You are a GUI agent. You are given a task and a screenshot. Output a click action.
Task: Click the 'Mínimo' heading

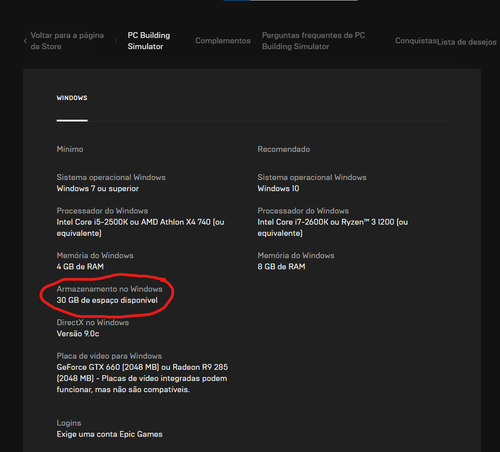click(70, 149)
